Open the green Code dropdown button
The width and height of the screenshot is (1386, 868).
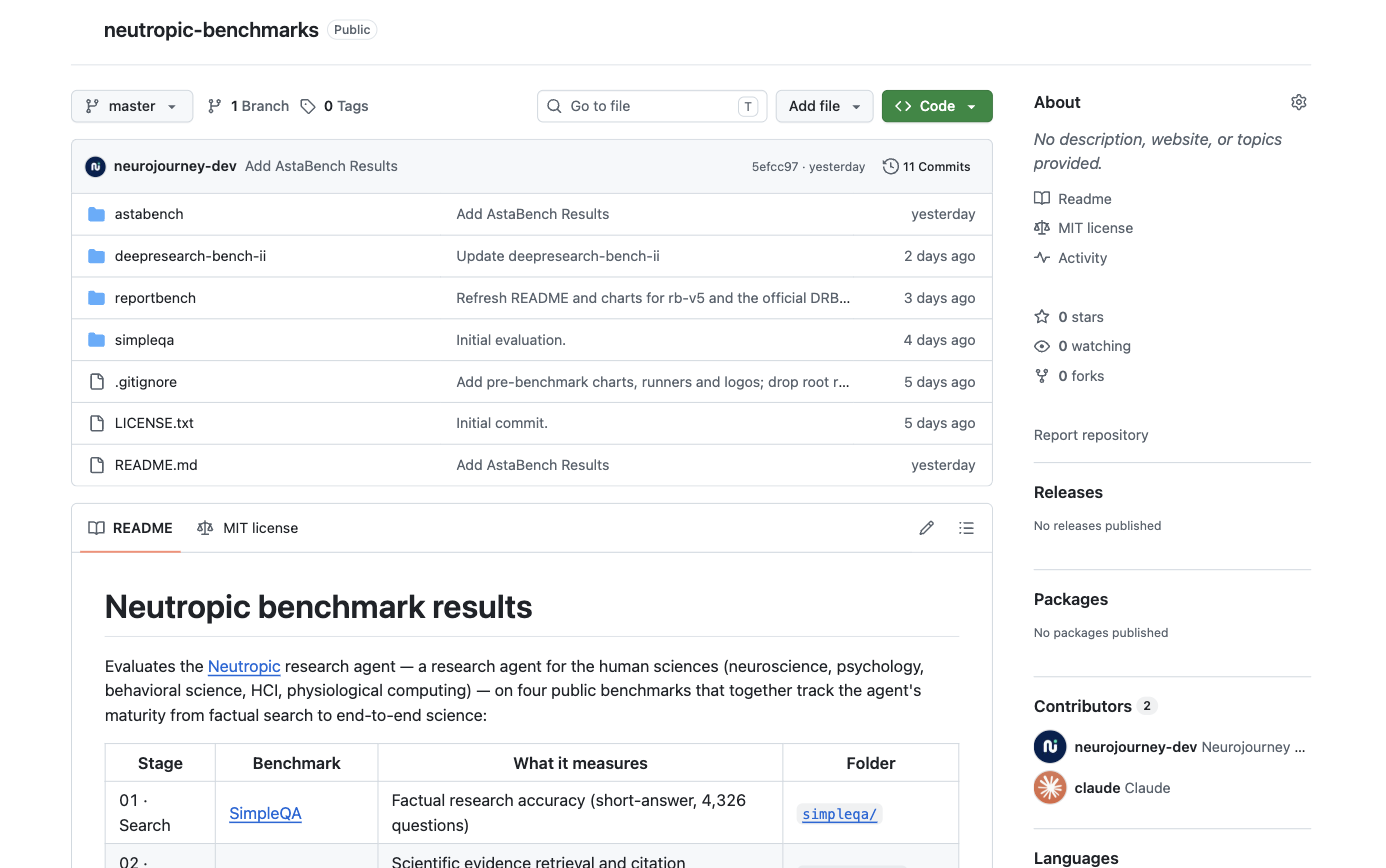tap(937, 106)
